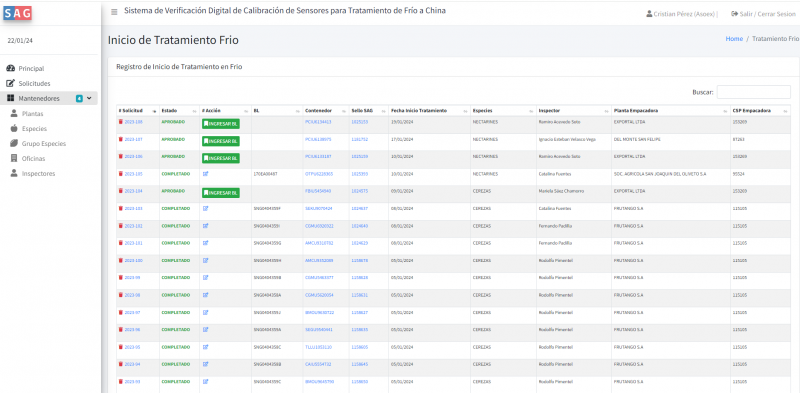The height and width of the screenshot is (393, 800).
Task: Toggle the hamburger sidebar menu icon
Action: click(114, 12)
